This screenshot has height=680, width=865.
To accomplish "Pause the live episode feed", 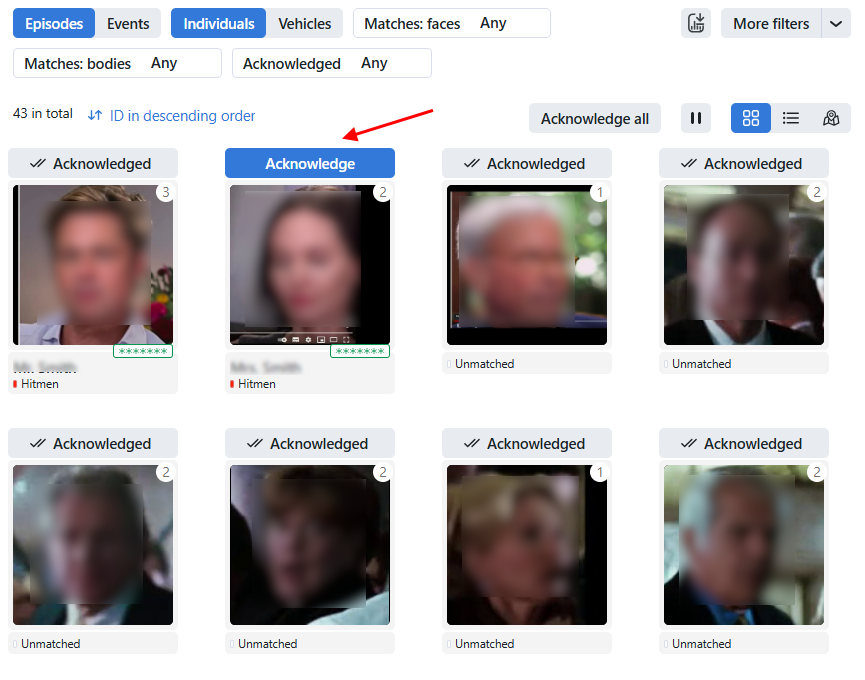I will [x=696, y=118].
